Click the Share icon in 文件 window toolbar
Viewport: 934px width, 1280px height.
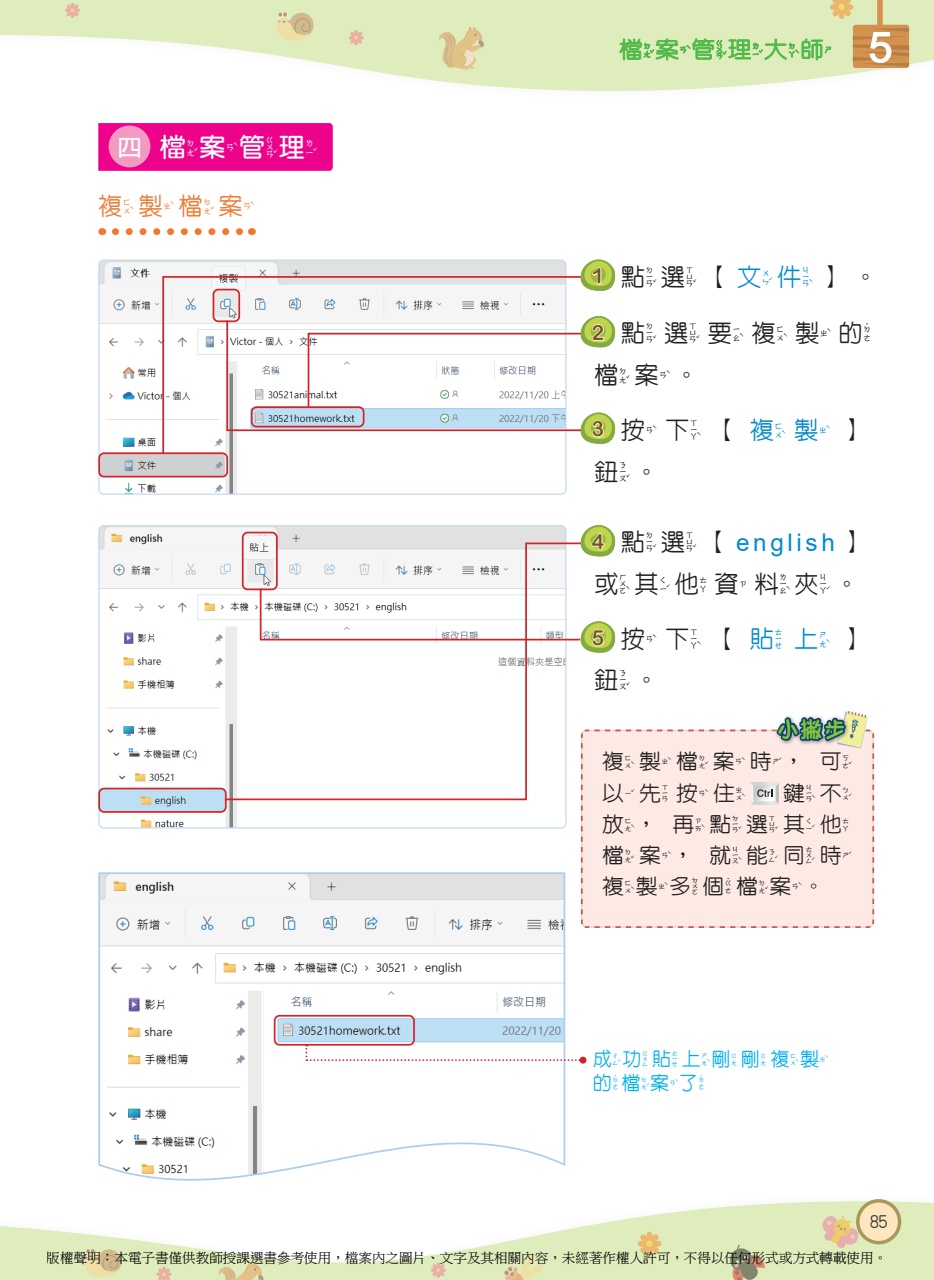[330, 305]
